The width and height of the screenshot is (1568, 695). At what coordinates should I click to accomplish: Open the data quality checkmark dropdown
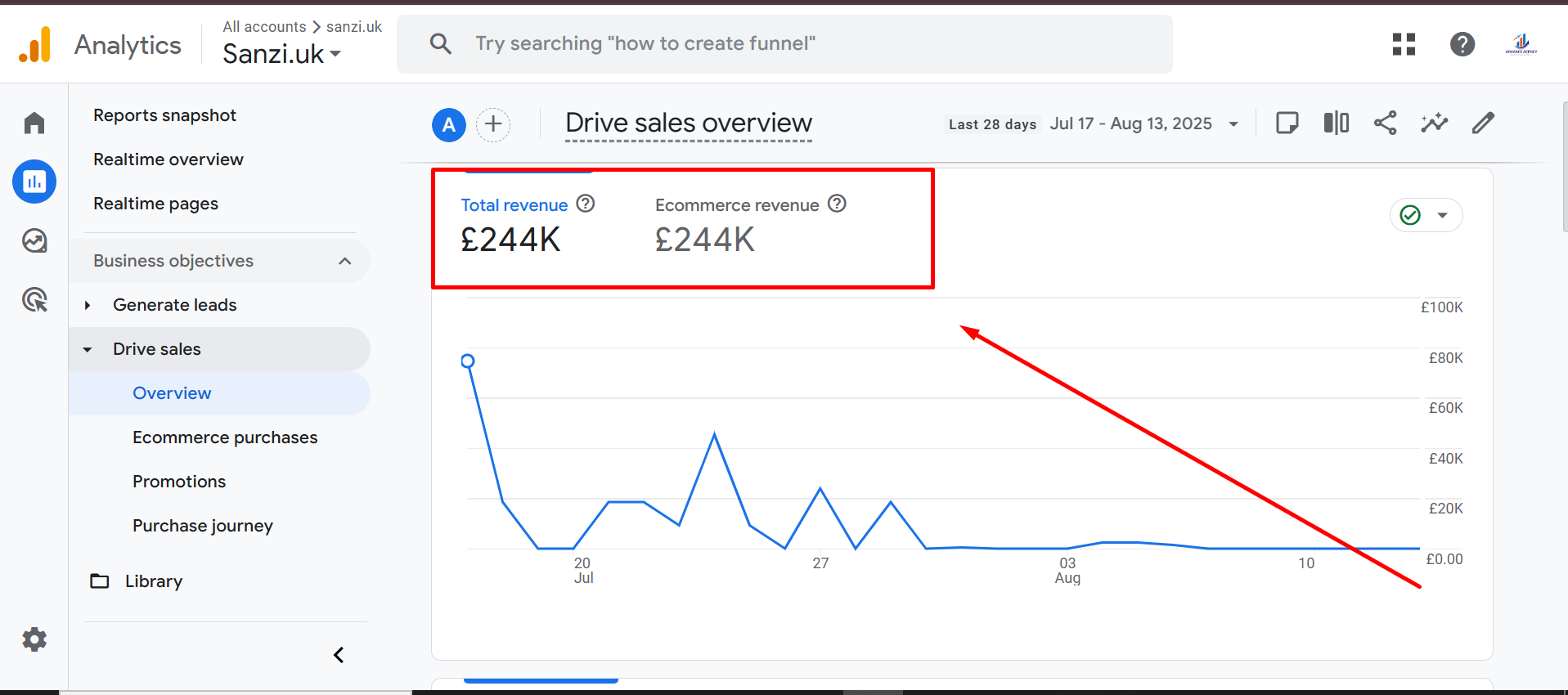1426,215
